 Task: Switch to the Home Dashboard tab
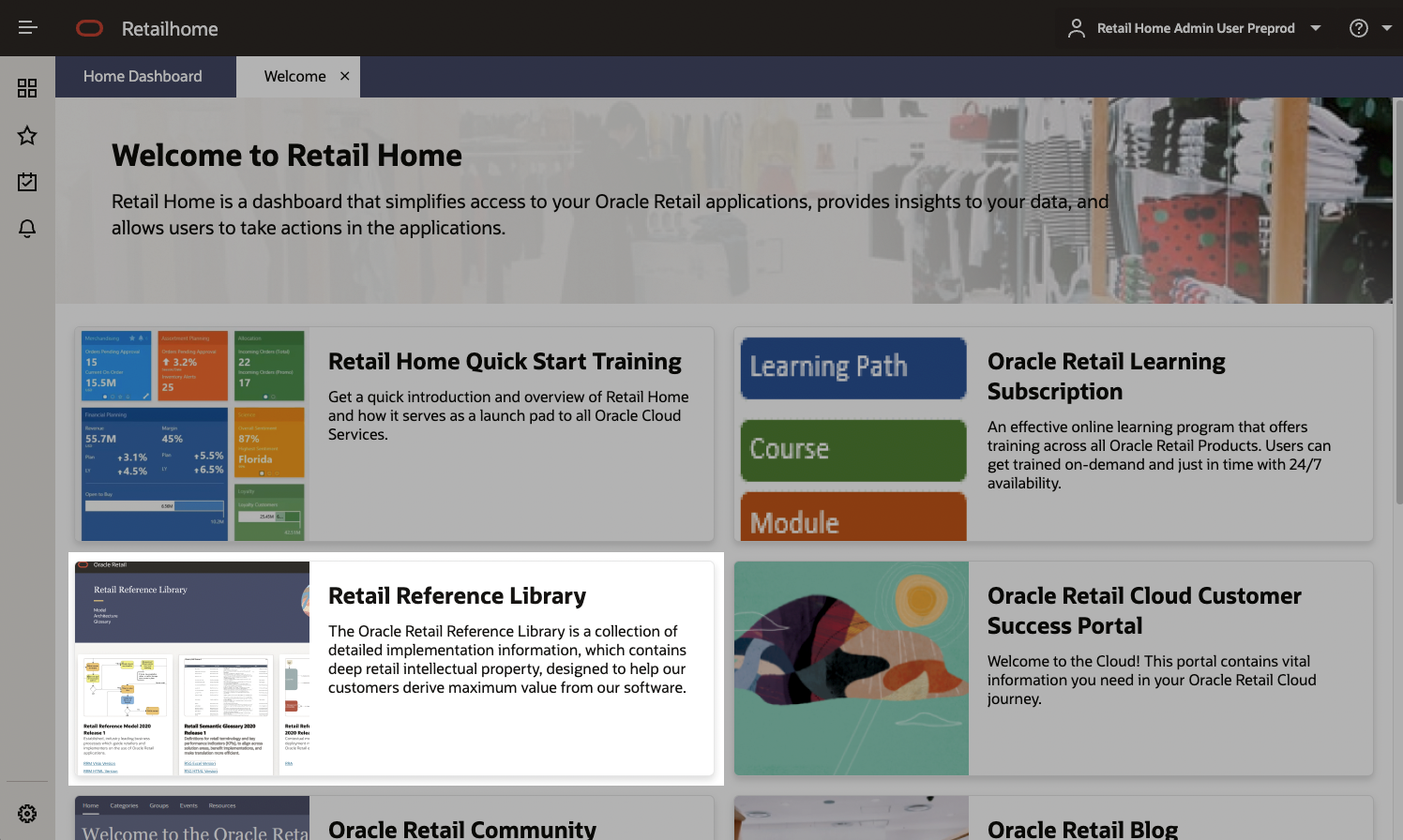tap(143, 77)
